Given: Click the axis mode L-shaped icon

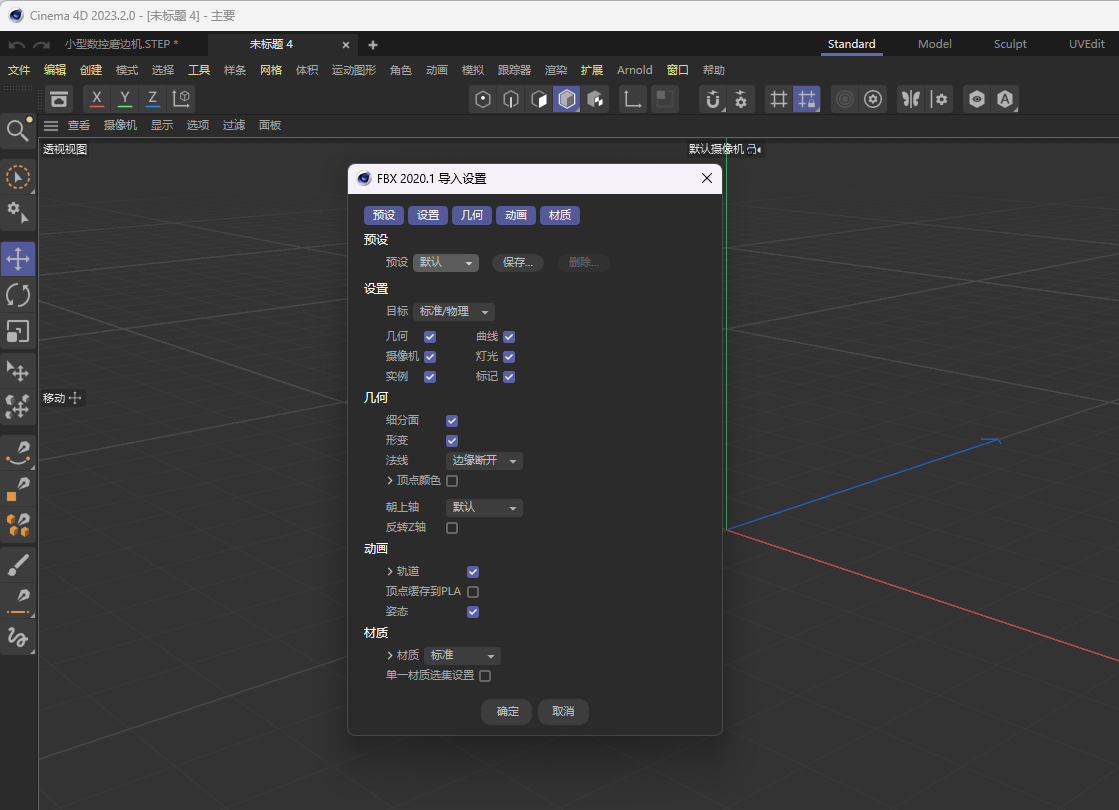Looking at the screenshot, I should (632, 99).
